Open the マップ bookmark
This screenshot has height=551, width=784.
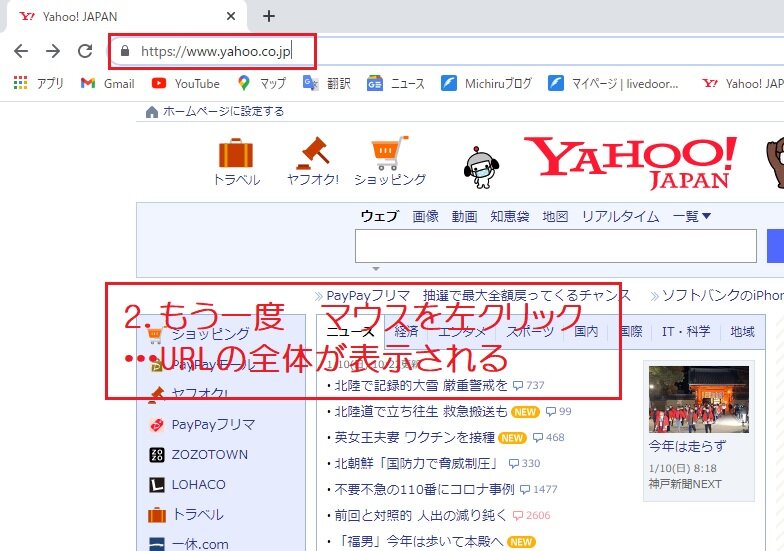(x=262, y=84)
